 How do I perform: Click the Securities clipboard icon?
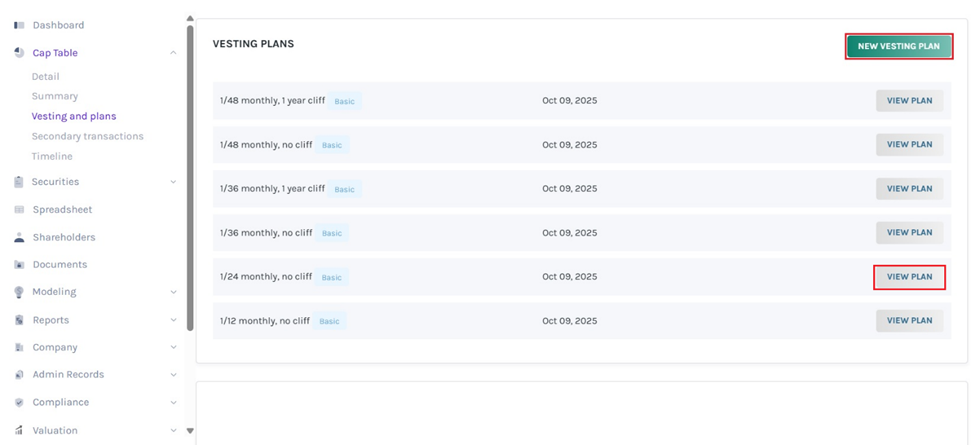click(19, 182)
